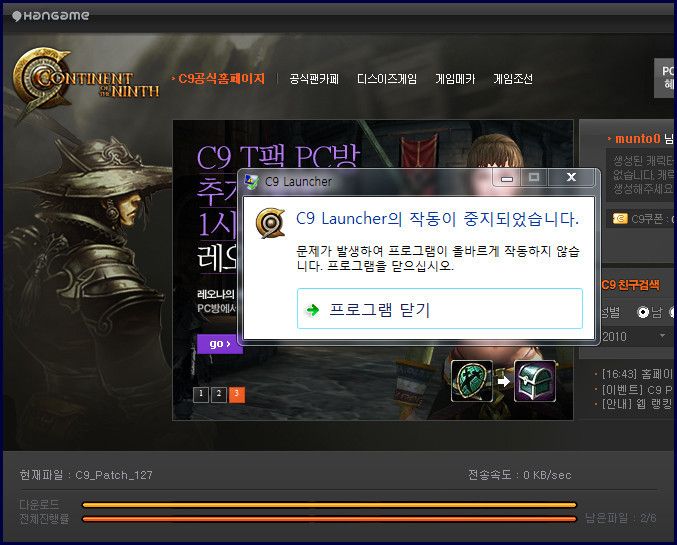Screen dimensions: 677x545
Task: Click the C9 T팩 PC방 banner title
Action: (x=278, y=156)
